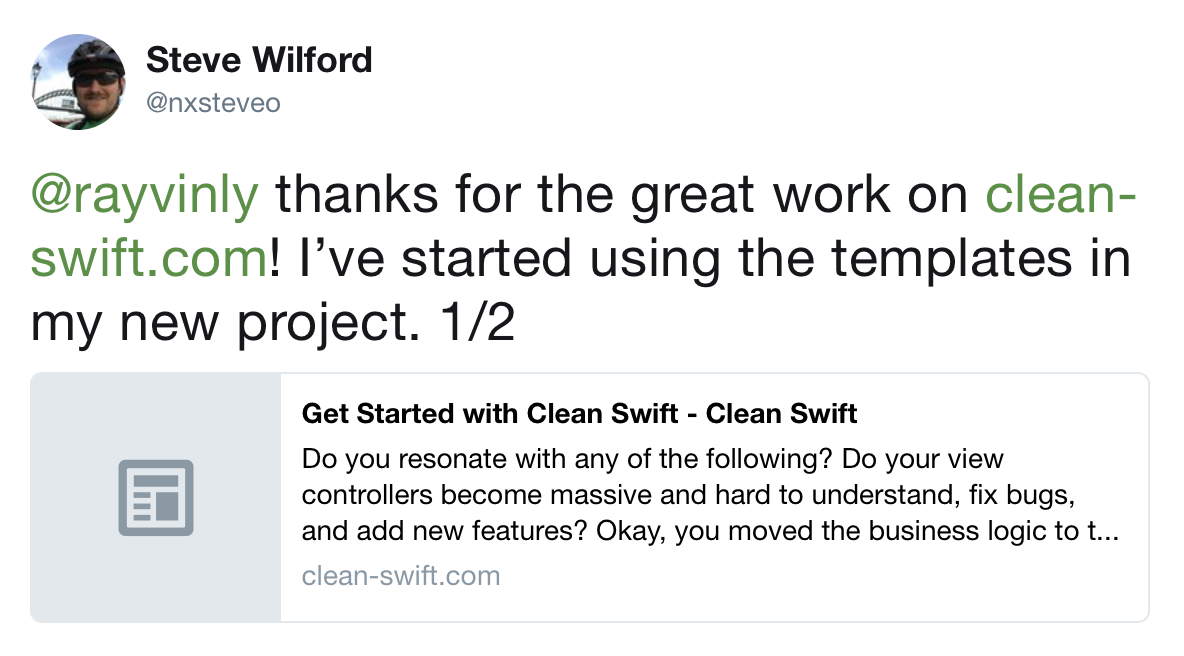Click the "thanks for the great work on" text
This screenshot has height=656, width=1184.
click(x=622, y=195)
